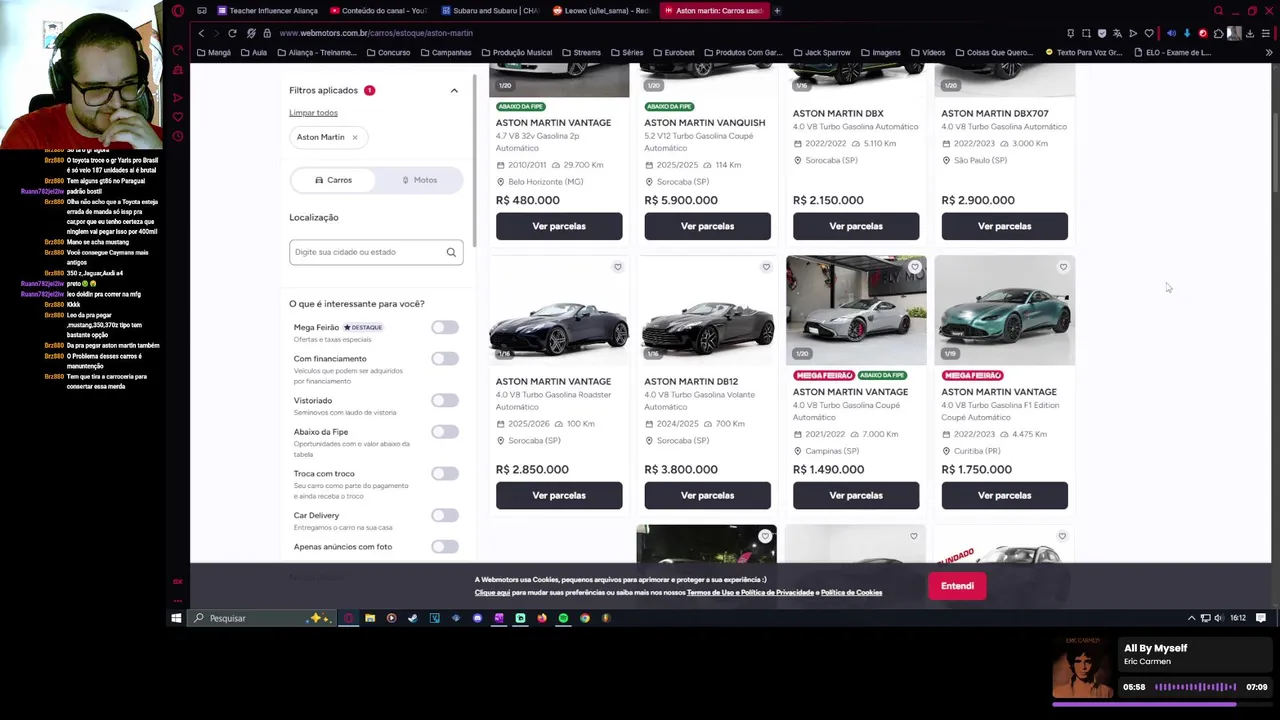Click Opera tab search magnifier

click(x=1219, y=11)
